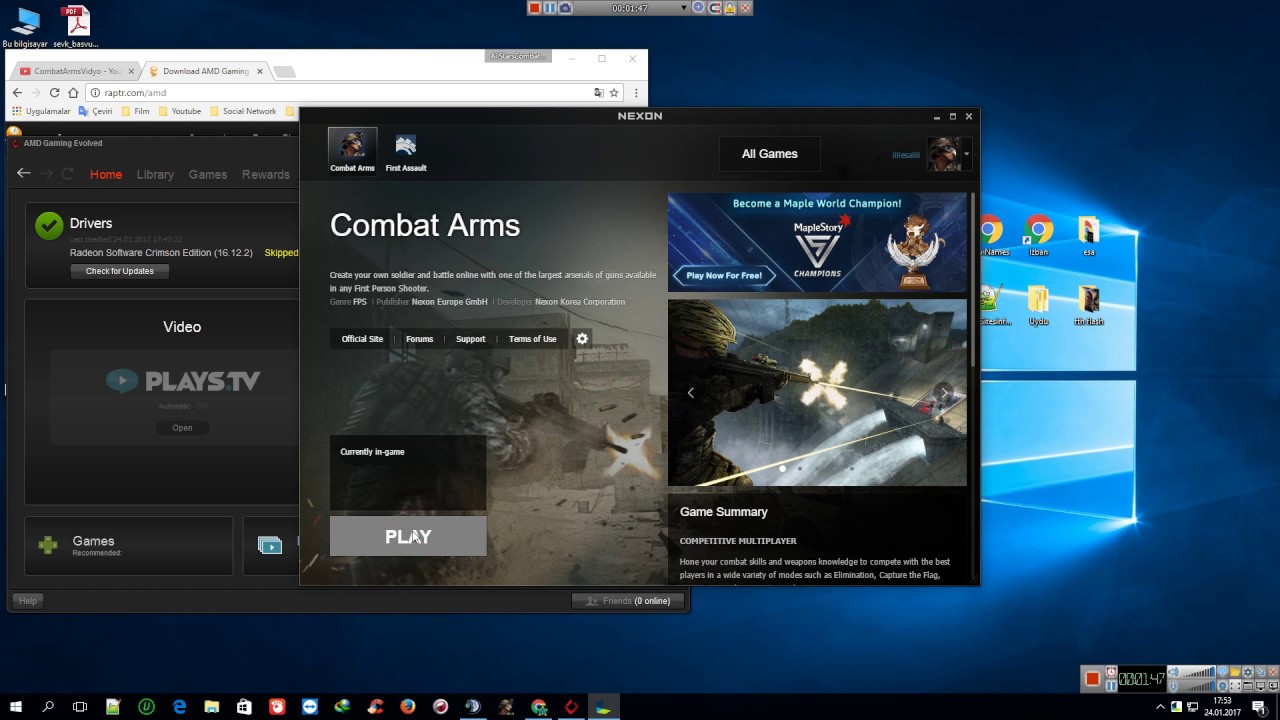This screenshot has width=1280, height=720.
Task: Open Task View on taskbar
Action: (80, 707)
